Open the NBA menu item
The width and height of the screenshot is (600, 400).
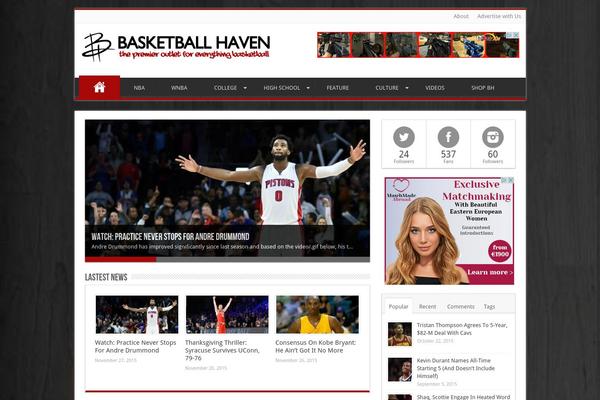pos(139,88)
